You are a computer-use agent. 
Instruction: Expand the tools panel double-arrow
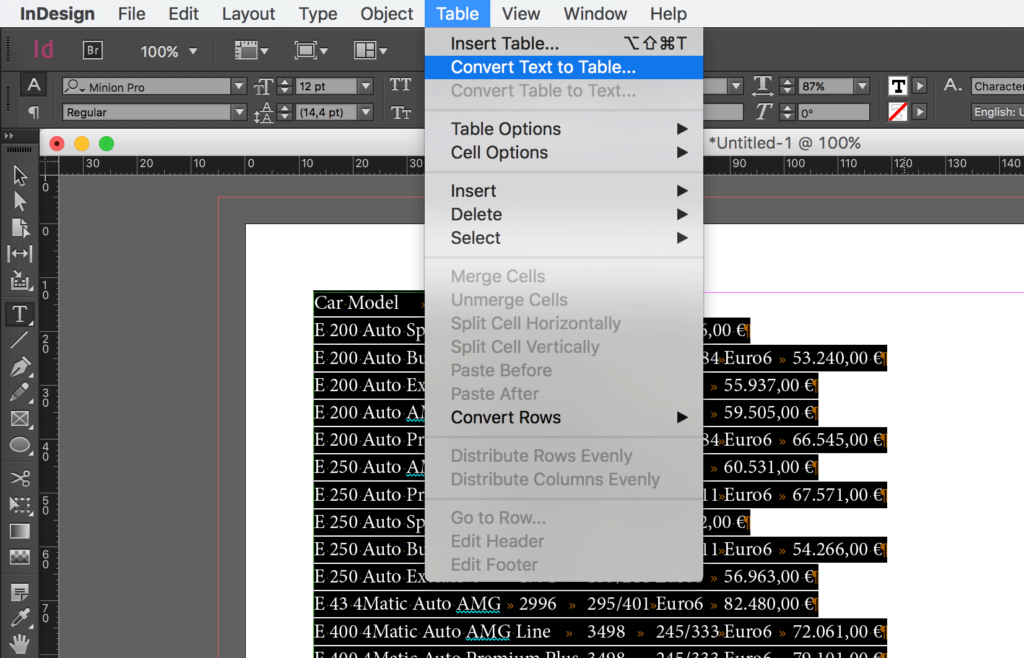[x=8, y=136]
